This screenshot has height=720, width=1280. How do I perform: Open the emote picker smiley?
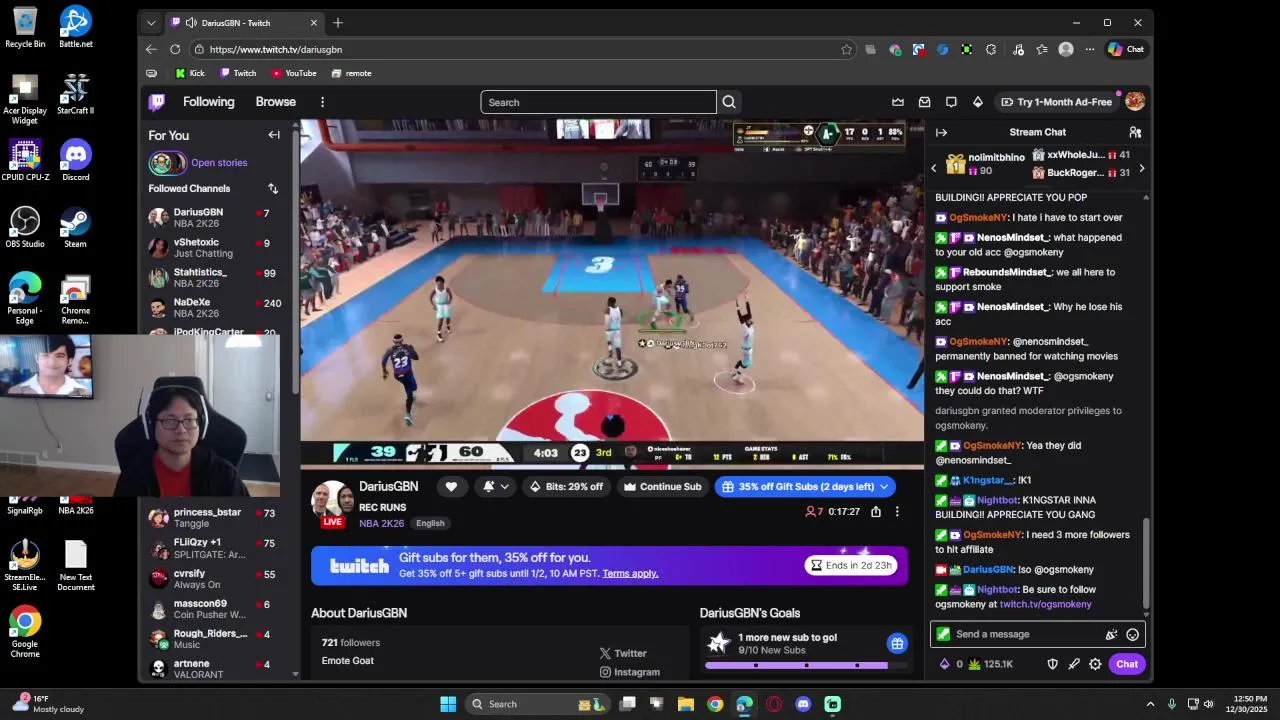1133,634
